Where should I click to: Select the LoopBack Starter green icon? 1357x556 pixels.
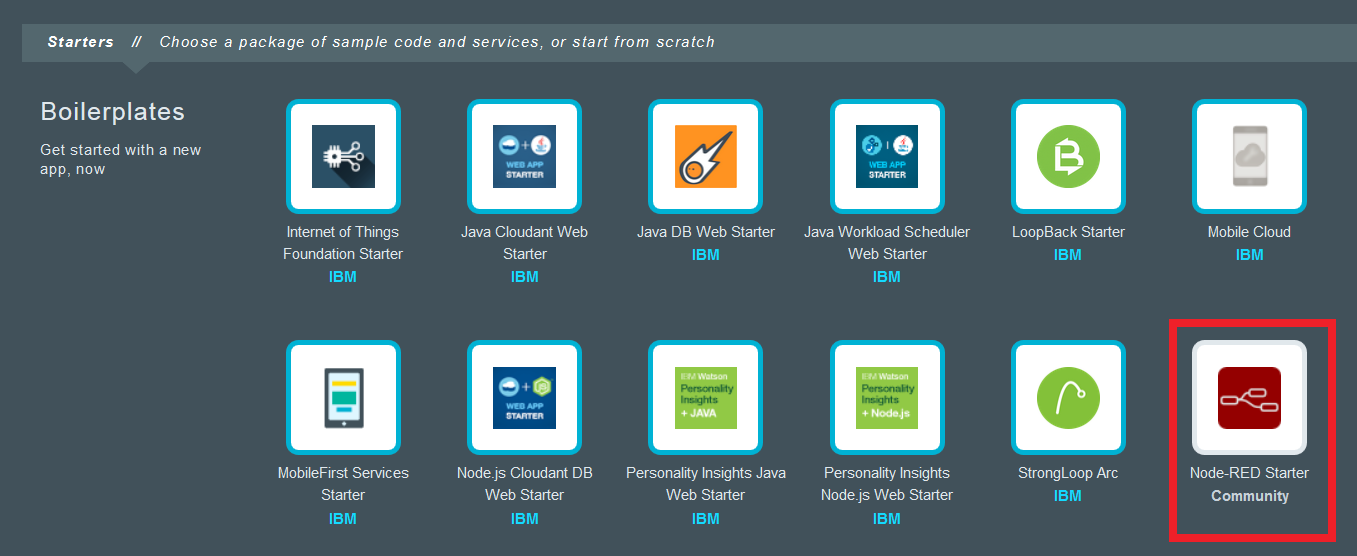[x=1068, y=156]
